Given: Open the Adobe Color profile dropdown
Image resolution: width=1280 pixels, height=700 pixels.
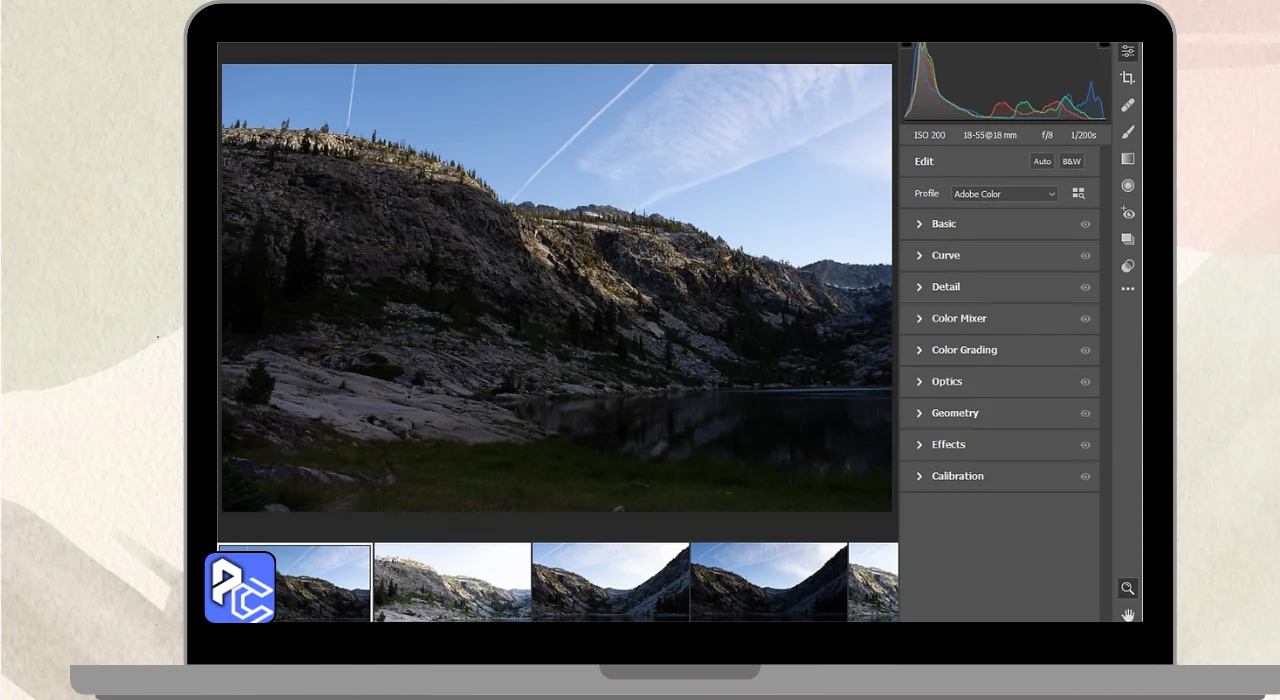Looking at the screenshot, I should [1004, 194].
